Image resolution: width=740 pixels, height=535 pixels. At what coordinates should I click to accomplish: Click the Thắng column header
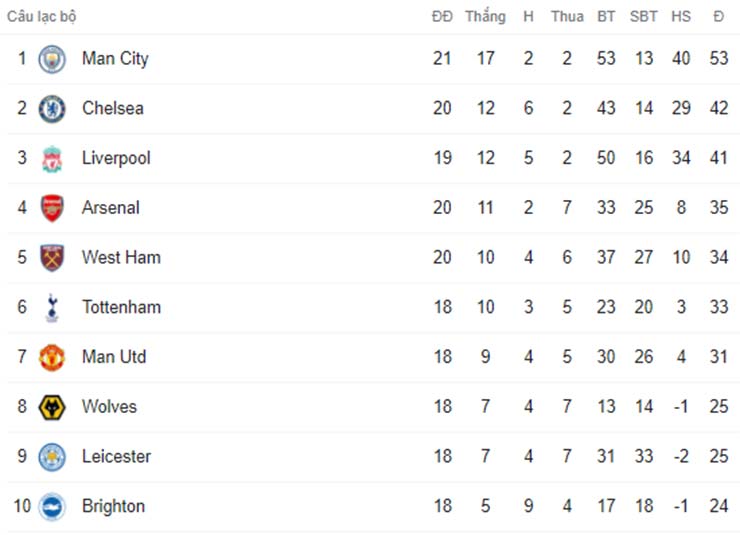coord(485,17)
